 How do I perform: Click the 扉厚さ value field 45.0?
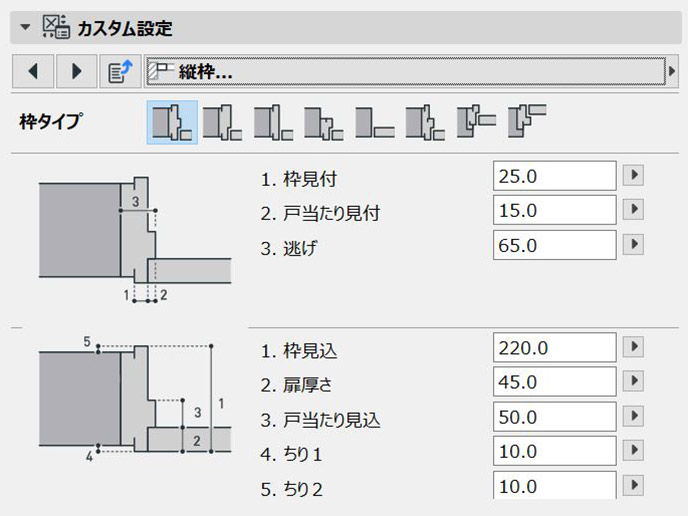click(x=555, y=382)
